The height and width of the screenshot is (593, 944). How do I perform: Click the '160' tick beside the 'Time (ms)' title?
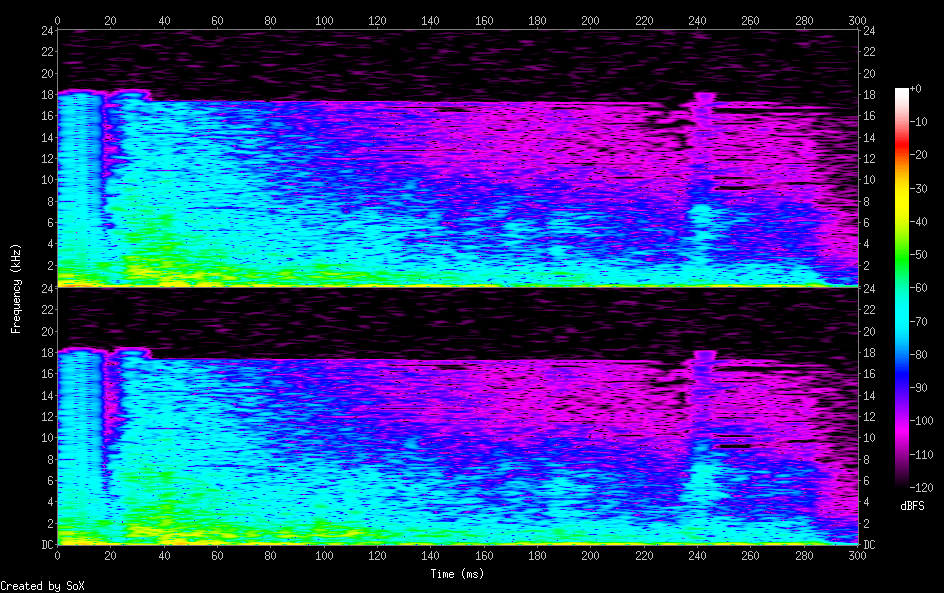coord(484,556)
